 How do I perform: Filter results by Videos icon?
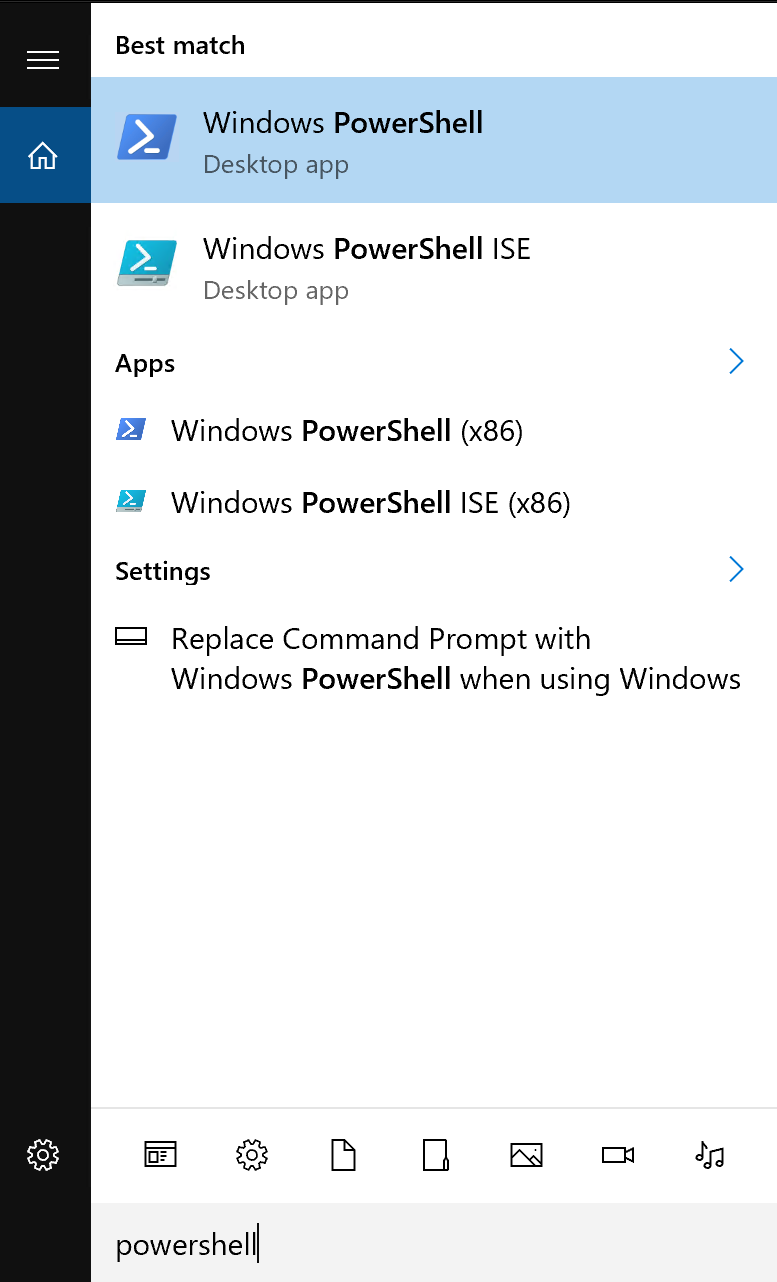pyautogui.click(x=618, y=1155)
